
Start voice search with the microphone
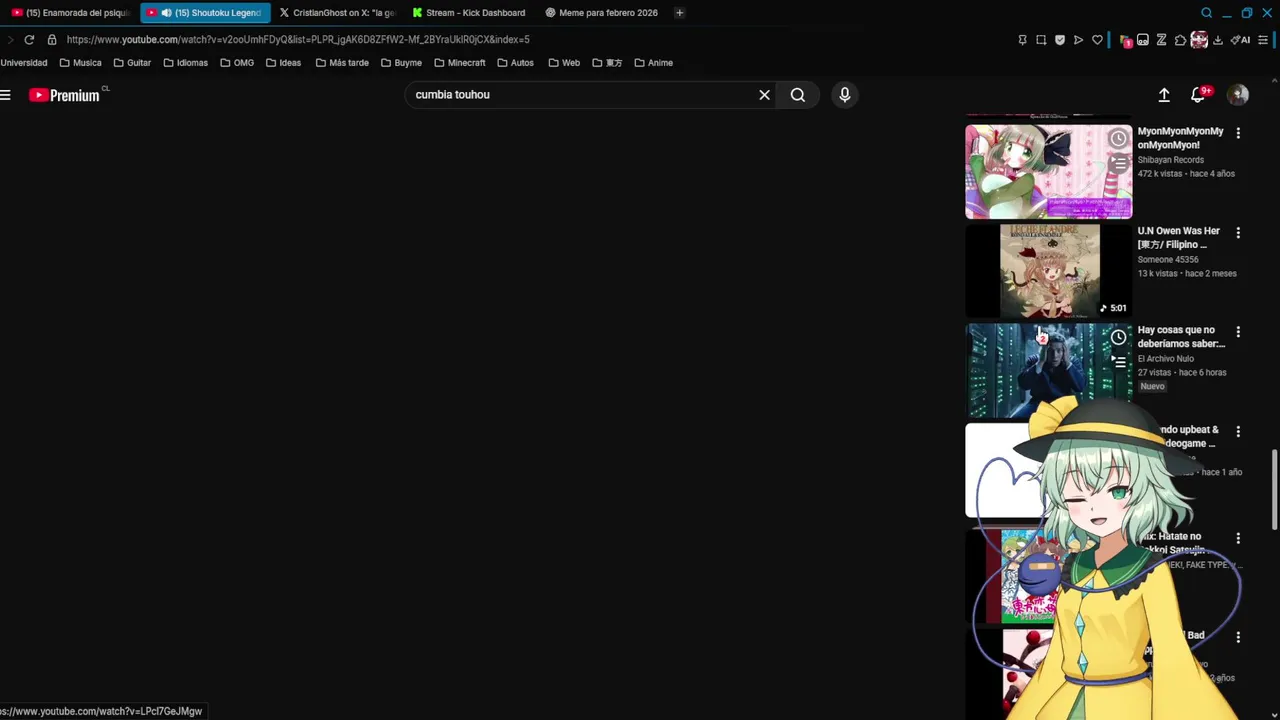coord(845,95)
